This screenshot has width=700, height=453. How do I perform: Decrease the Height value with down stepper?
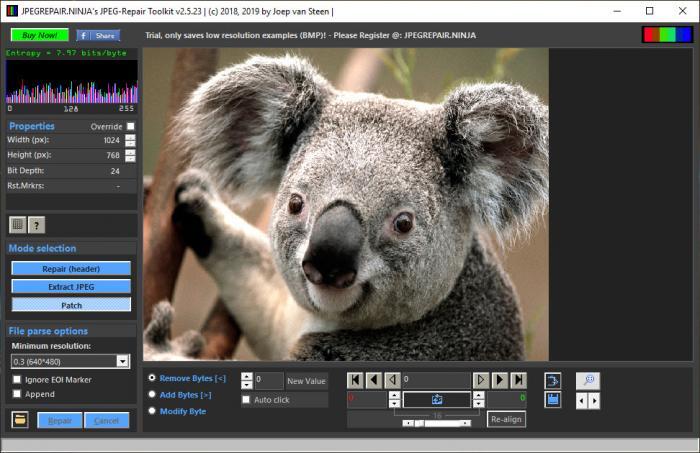tap(130, 159)
